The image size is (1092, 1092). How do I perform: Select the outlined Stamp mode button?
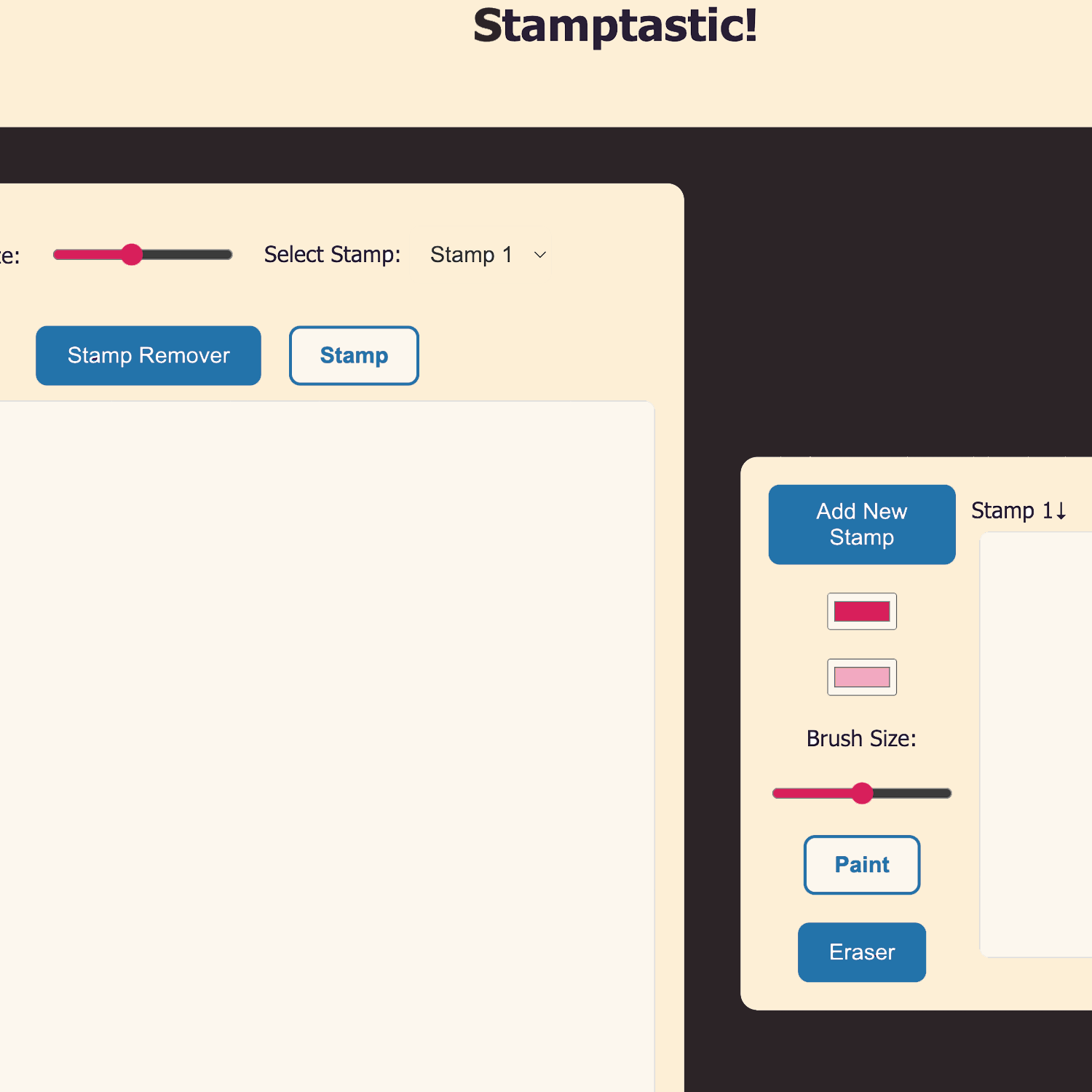click(354, 355)
